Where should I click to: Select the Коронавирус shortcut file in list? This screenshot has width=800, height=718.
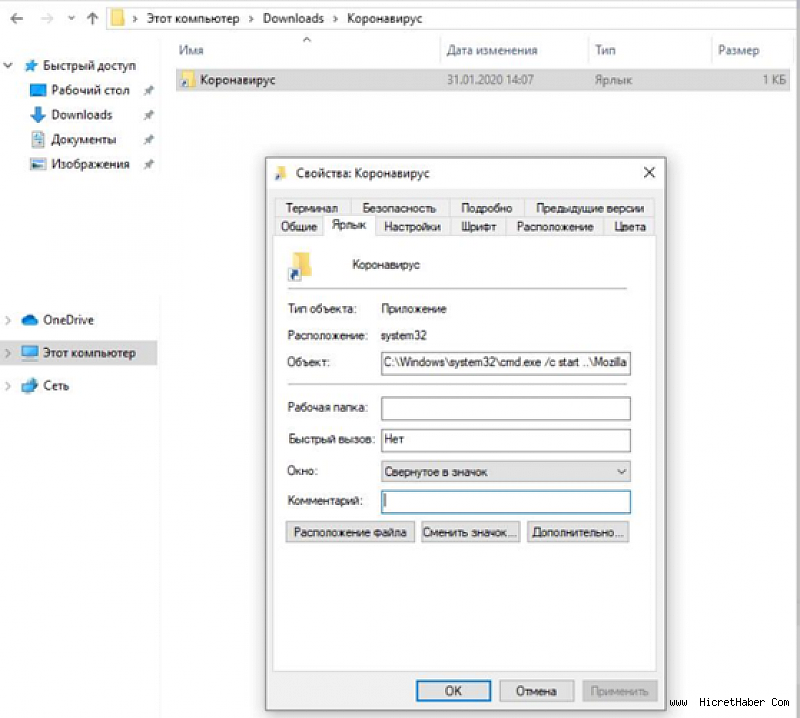coord(237,80)
